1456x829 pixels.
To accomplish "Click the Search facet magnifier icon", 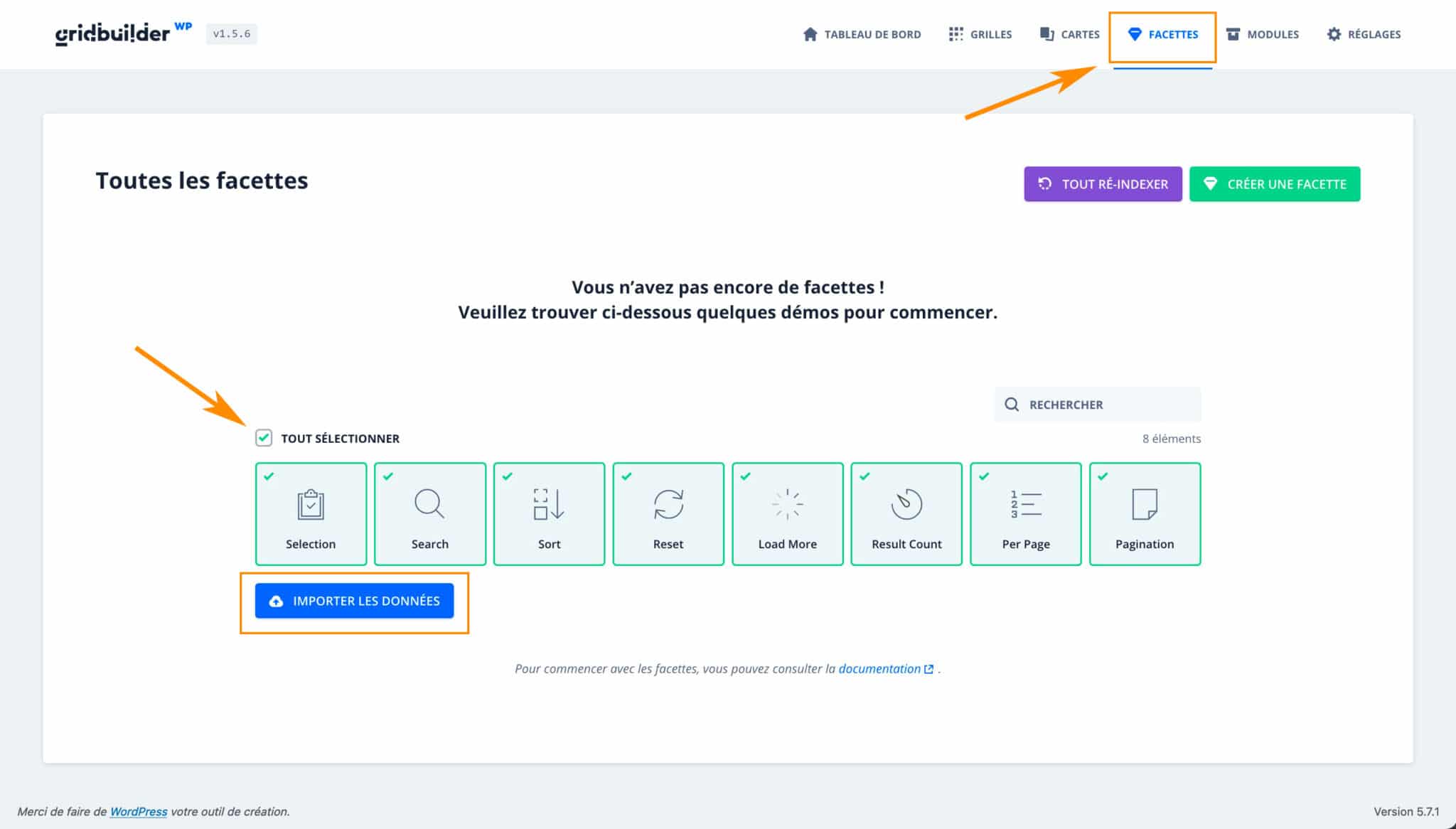I will (429, 505).
